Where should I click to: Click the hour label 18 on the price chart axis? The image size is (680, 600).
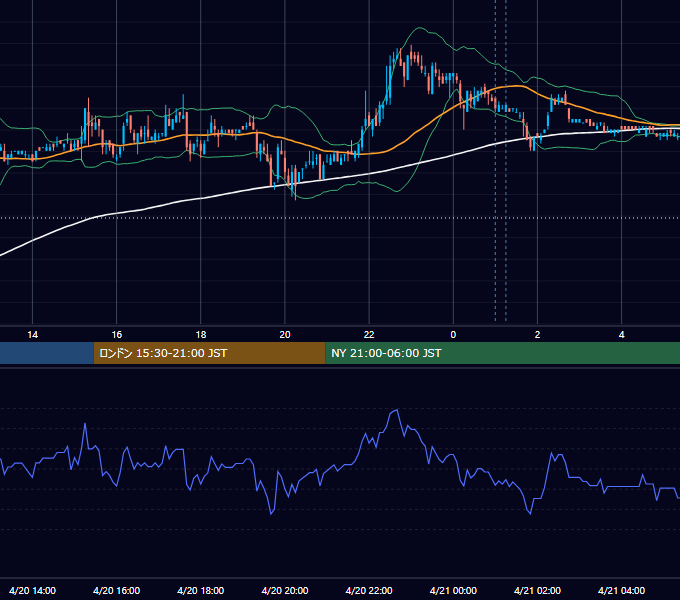tap(201, 335)
